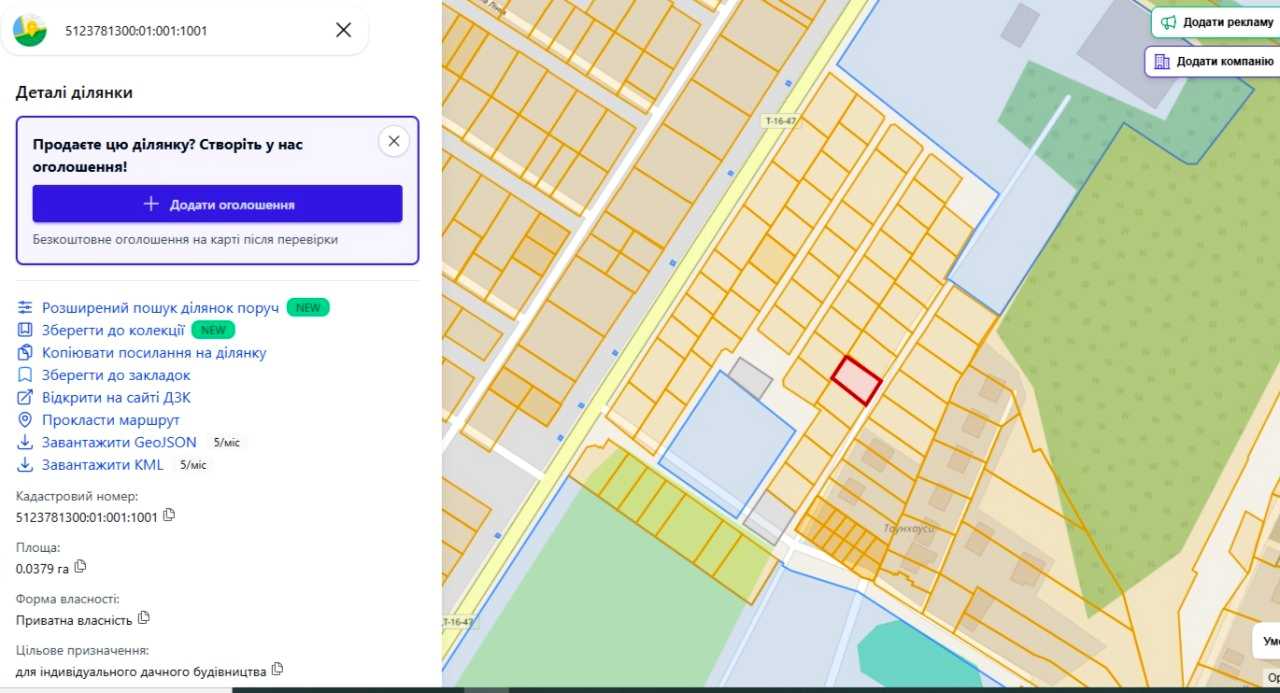Copy the cadastral number using its copy icon
The width and height of the screenshot is (1280, 693).
click(x=169, y=515)
